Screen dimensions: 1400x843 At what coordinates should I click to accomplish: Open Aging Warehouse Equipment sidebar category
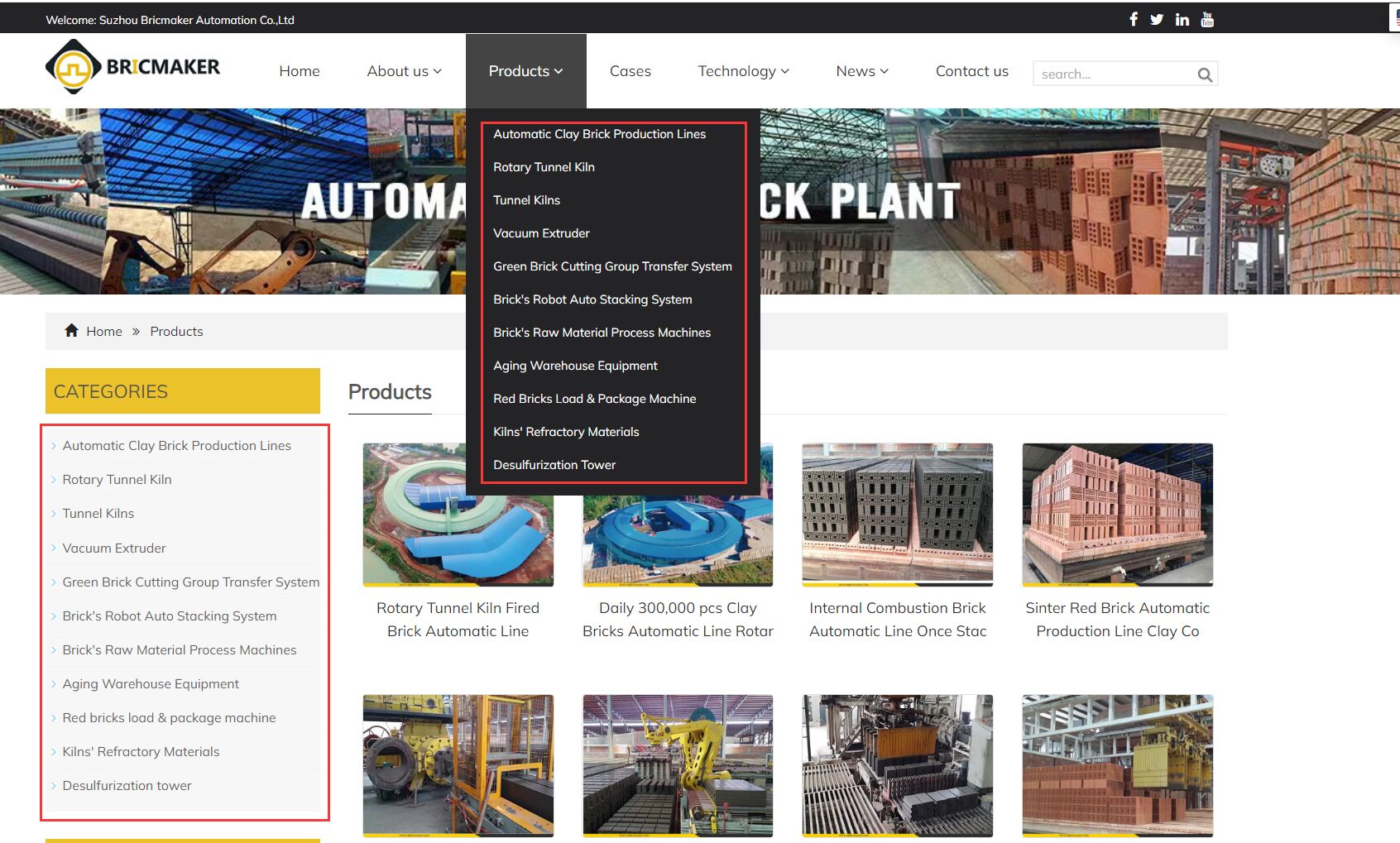pyautogui.click(x=151, y=684)
